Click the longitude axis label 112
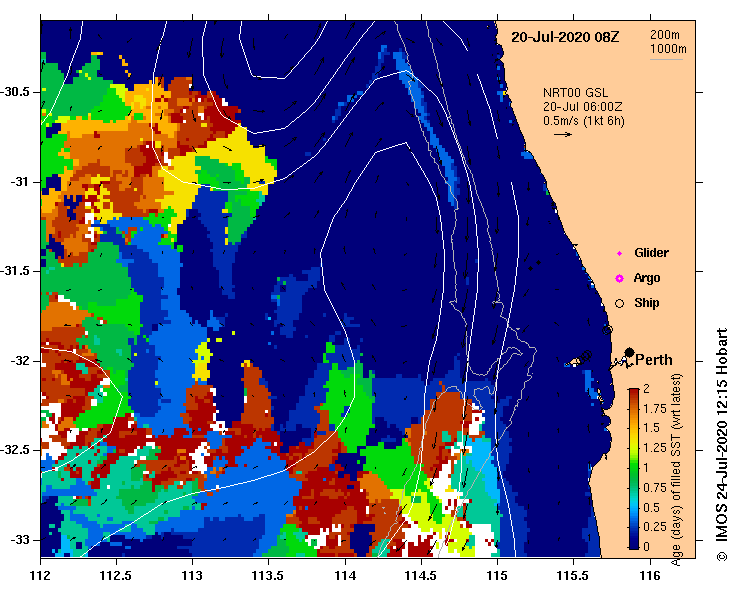The width and height of the screenshot is (739, 592). point(41,576)
